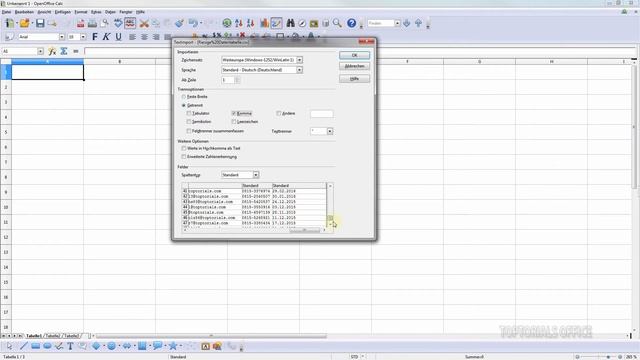Viewport: 640px width, 360px height.
Task: Click Abbrechen button
Action: tap(354, 66)
